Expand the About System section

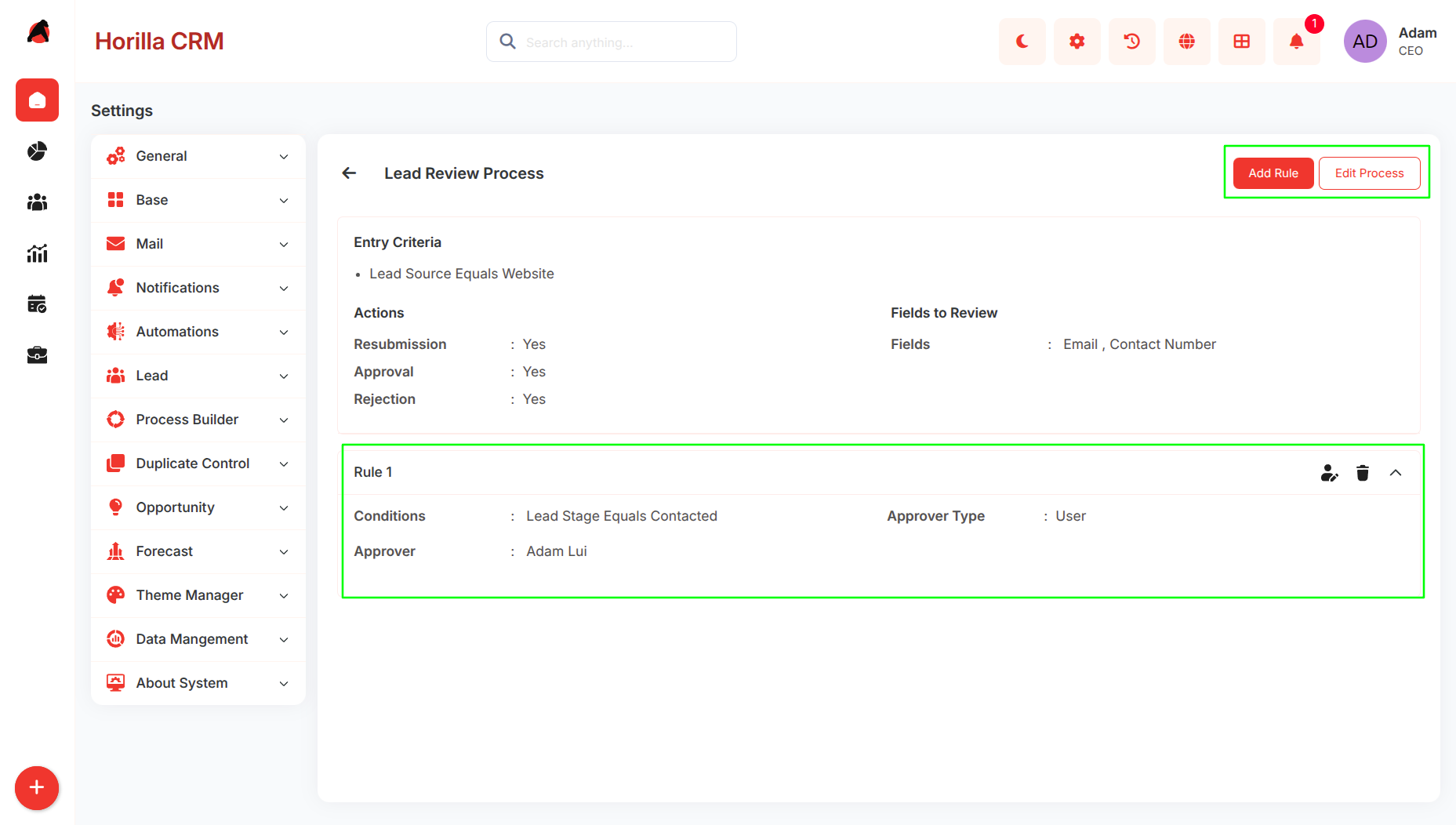198,683
